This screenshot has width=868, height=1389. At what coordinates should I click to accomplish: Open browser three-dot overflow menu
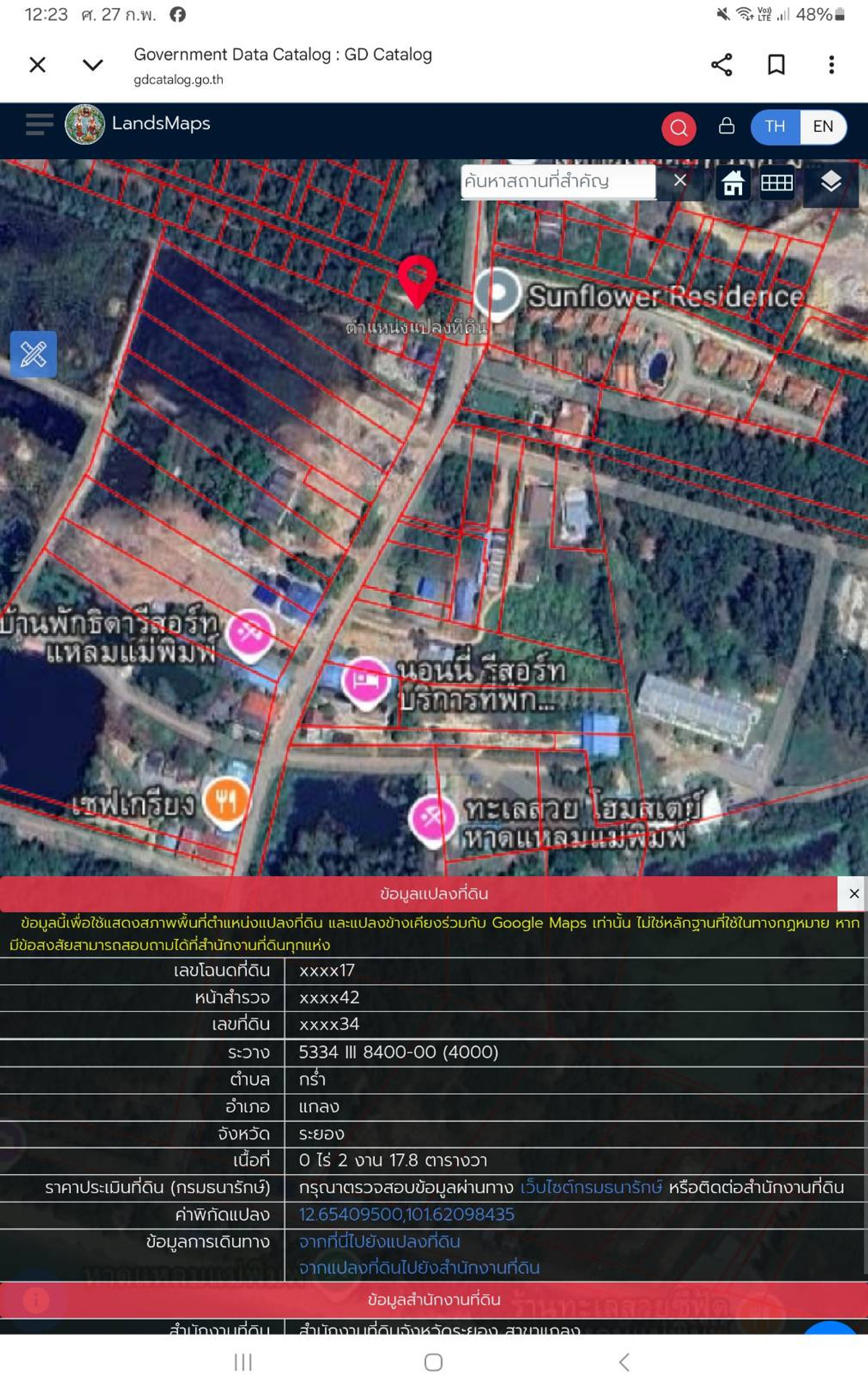(831, 65)
